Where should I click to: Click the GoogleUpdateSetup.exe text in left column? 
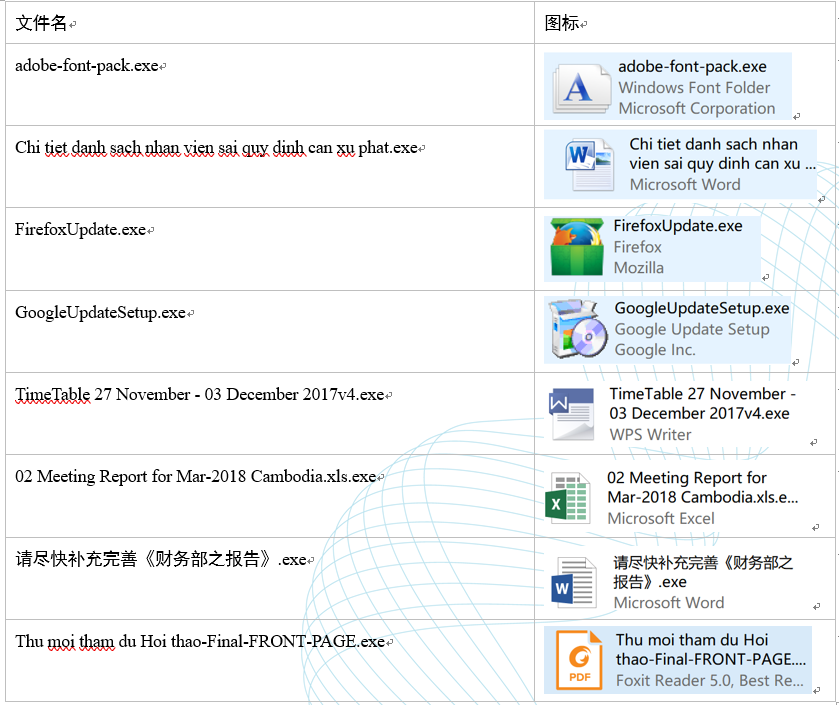pos(100,312)
